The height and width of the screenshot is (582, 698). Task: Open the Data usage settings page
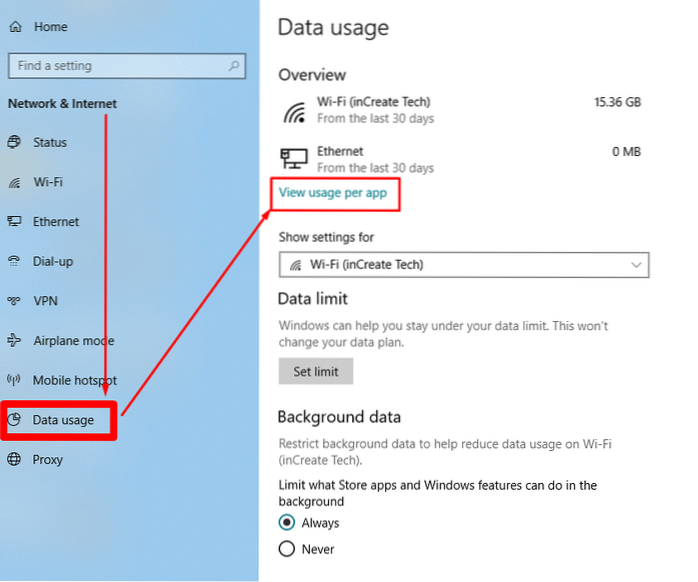pyautogui.click(x=63, y=420)
